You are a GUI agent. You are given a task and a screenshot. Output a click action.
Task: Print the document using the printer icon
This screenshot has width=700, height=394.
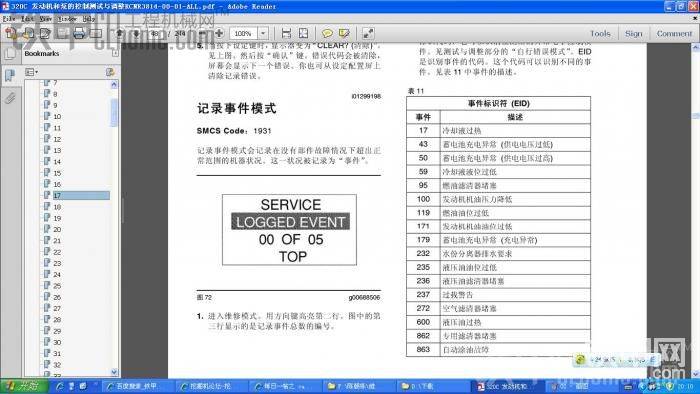pos(79,33)
